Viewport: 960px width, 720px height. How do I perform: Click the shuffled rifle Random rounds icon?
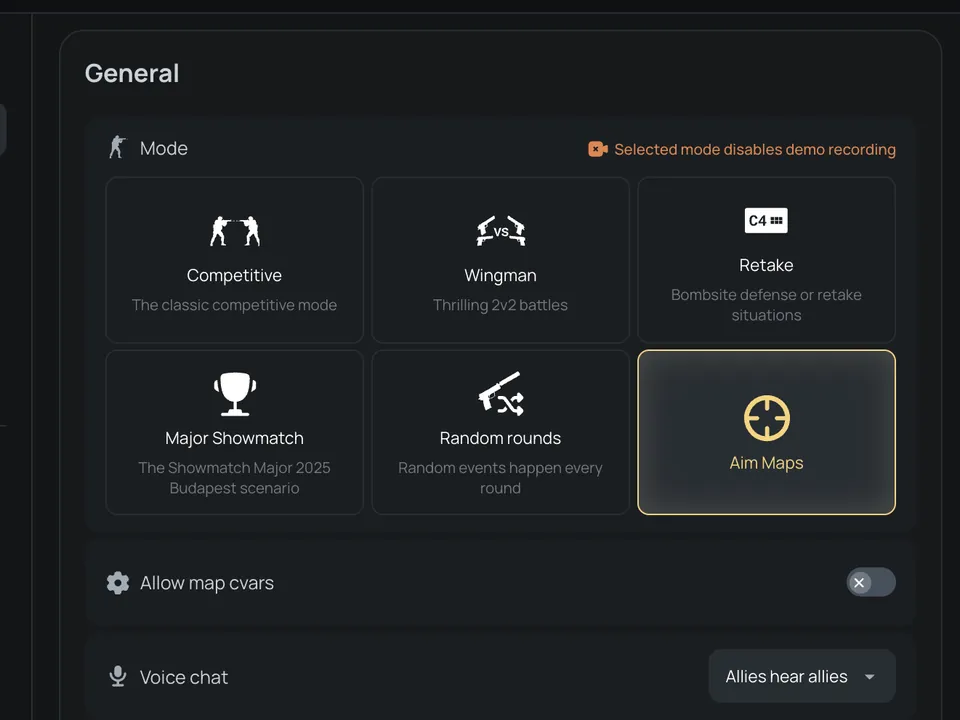click(x=501, y=394)
